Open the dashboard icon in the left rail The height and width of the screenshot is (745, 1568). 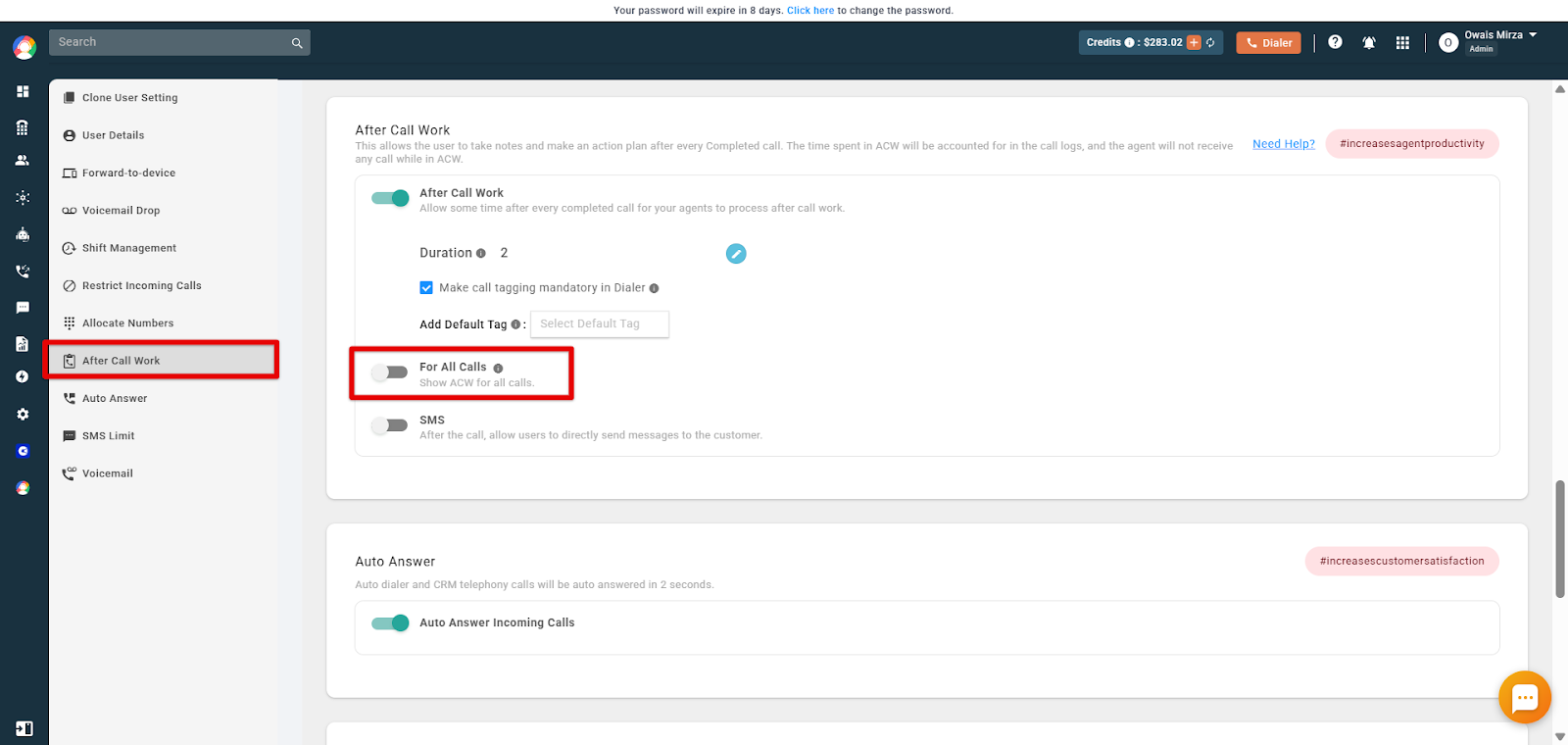(x=23, y=91)
